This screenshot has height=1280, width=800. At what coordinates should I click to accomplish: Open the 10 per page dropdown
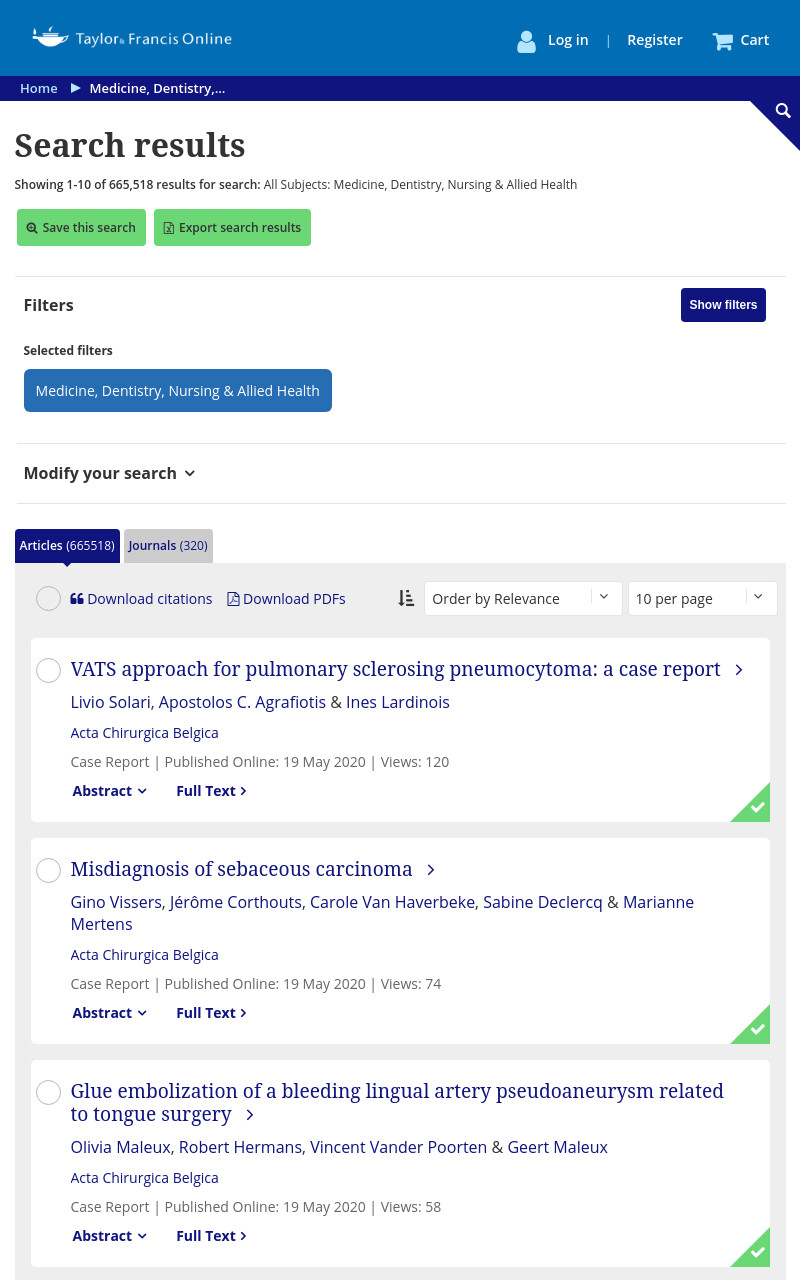click(702, 598)
